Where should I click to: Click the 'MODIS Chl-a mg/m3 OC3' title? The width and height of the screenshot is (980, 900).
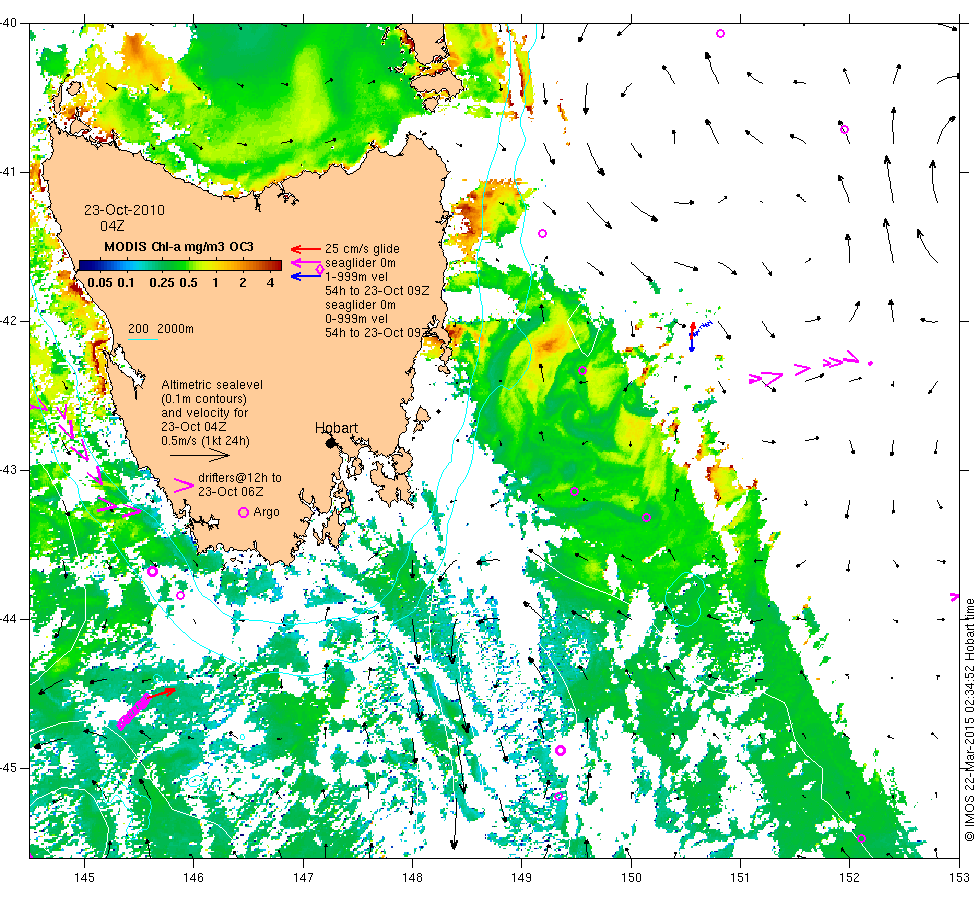pos(179,247)
